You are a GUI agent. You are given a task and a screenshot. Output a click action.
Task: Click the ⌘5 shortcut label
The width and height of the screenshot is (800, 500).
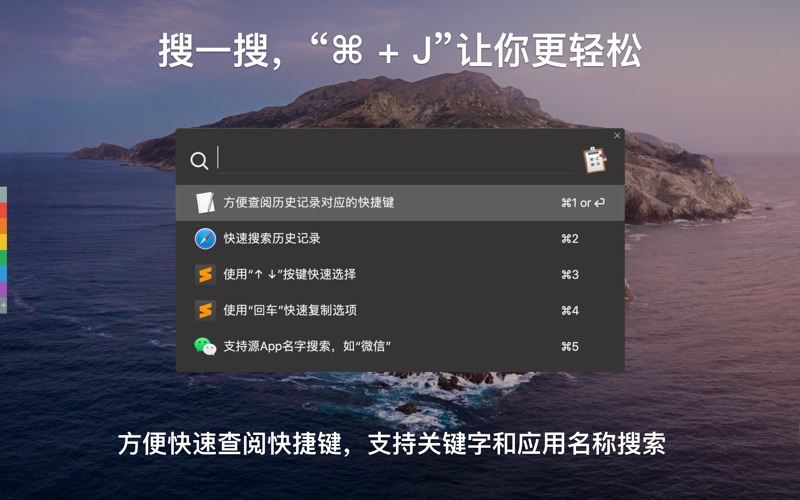570,346
